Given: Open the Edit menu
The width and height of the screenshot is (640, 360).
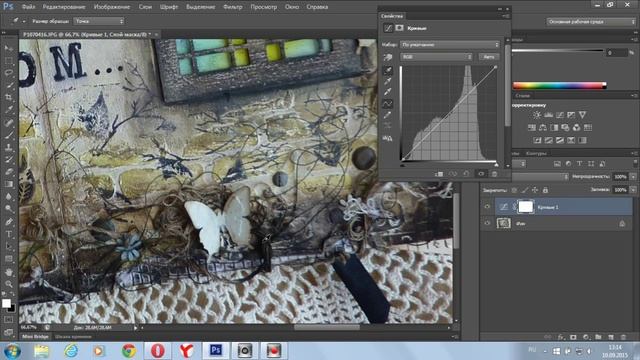Looking at the screenshot, I should pyautogui.click(x=64, y=7).
